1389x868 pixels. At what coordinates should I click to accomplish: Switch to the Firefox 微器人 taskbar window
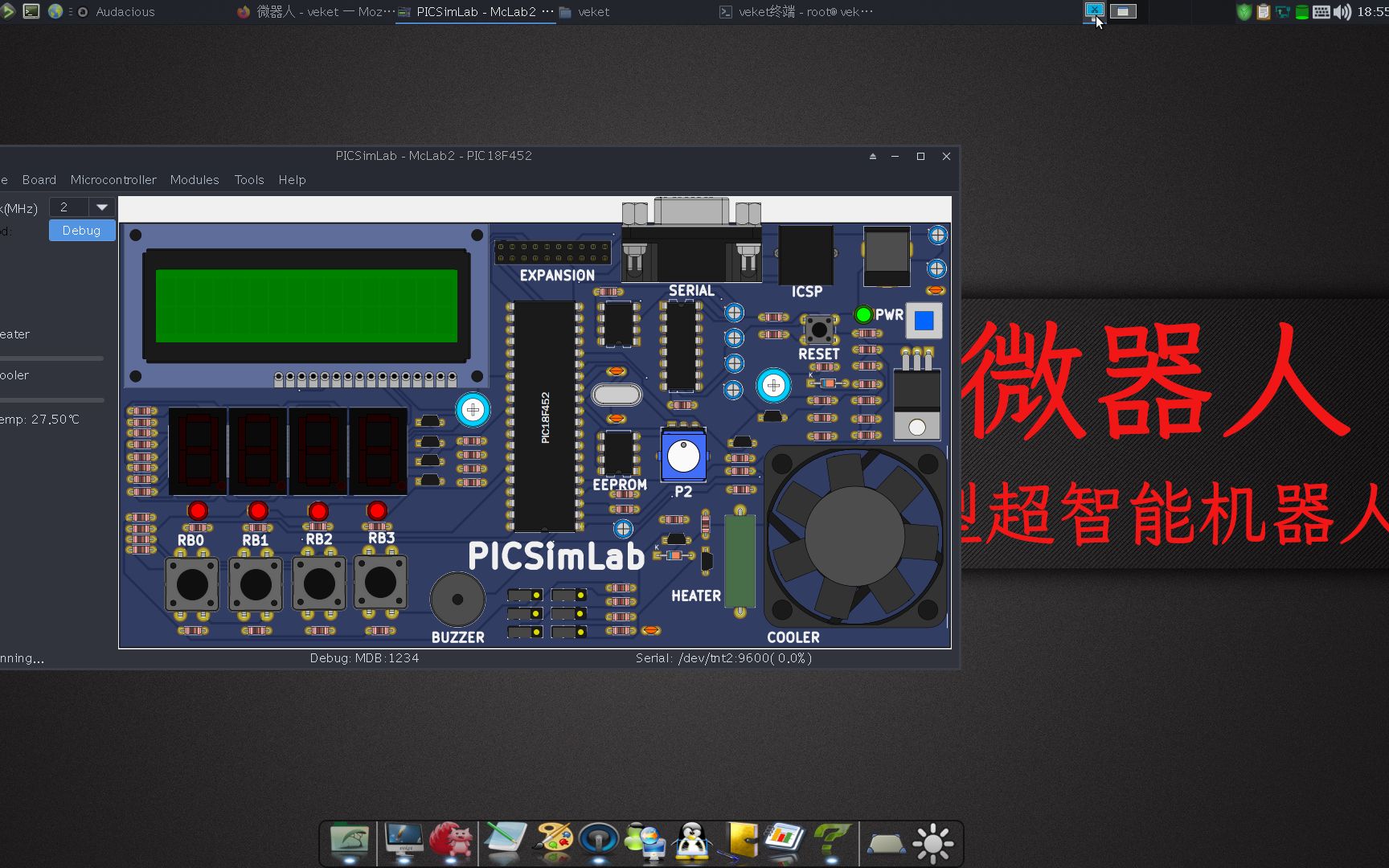(316, 12)
